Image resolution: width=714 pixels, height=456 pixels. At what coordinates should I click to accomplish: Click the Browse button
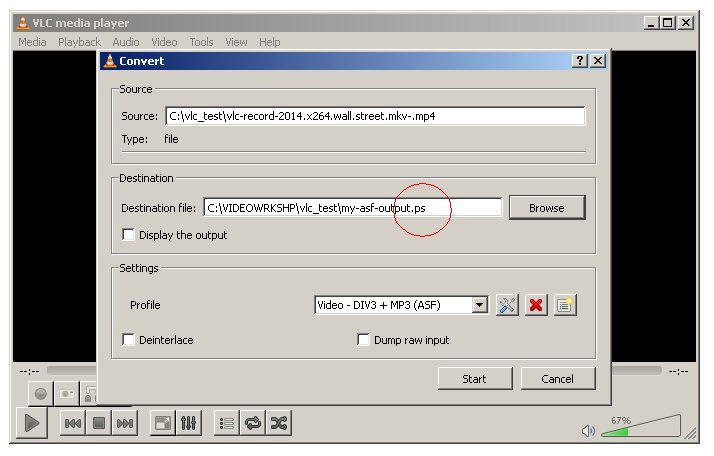click(x=547, y=208)
